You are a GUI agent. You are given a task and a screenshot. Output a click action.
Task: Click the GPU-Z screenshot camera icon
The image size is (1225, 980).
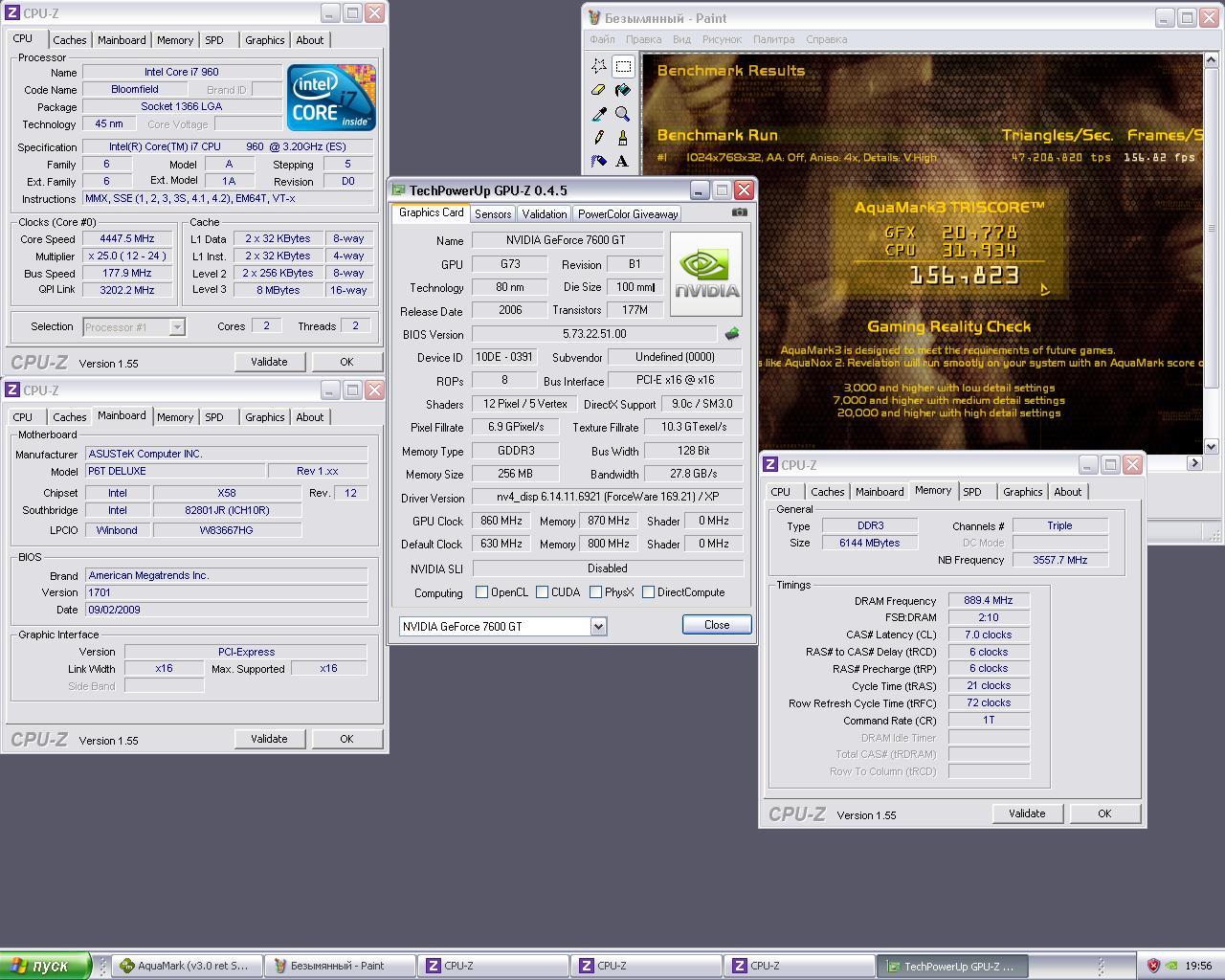[739, 212]
